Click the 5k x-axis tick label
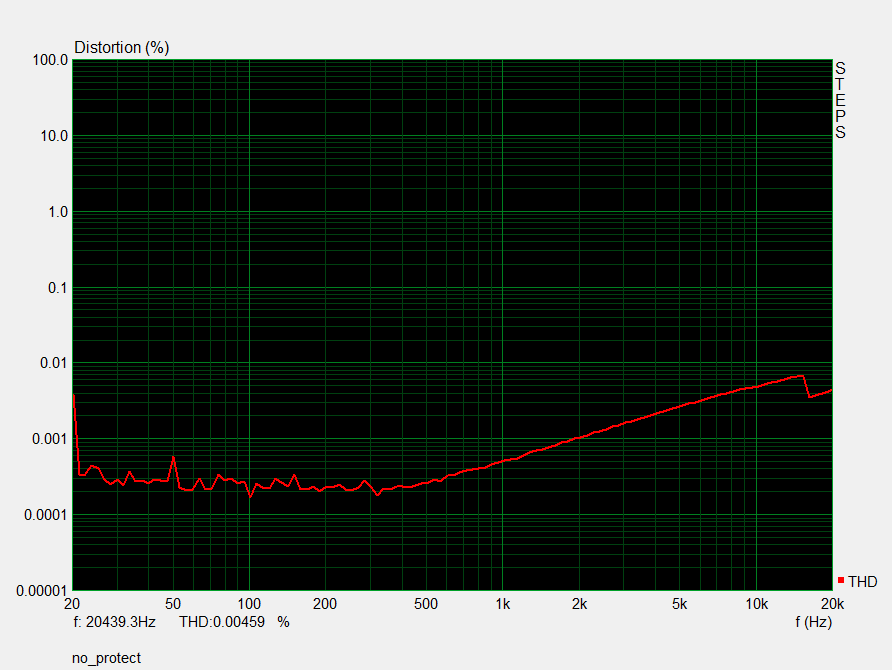The width and height of the screenshot is (892, 670). click(680, 604)
